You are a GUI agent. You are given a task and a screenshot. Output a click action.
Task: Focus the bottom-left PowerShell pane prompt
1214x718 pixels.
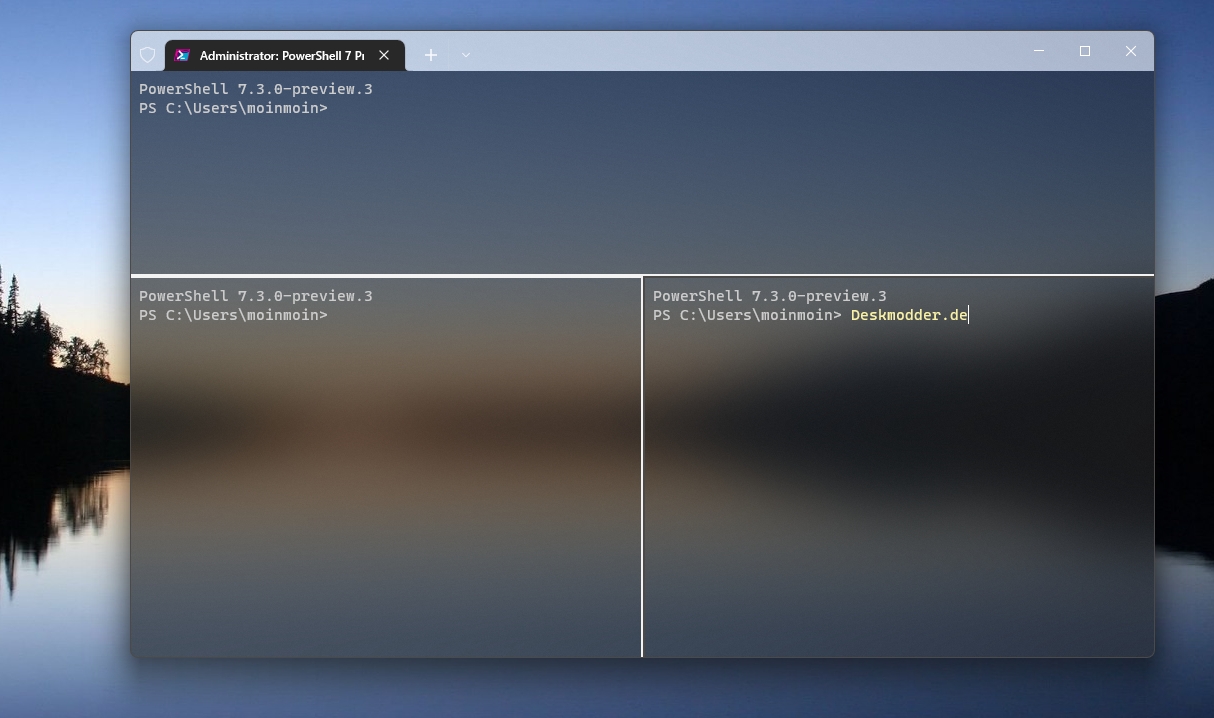click(x=233, y=315)
